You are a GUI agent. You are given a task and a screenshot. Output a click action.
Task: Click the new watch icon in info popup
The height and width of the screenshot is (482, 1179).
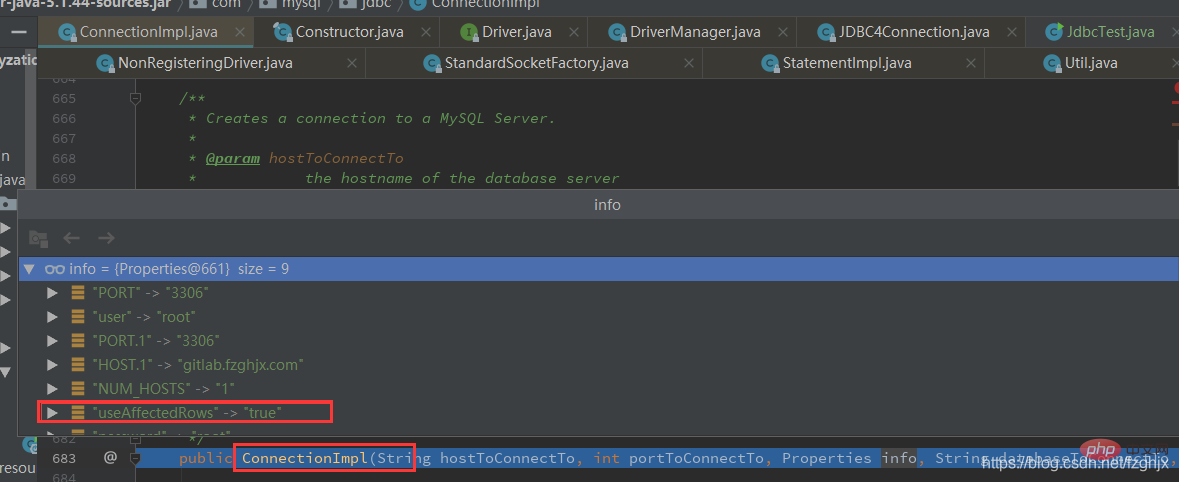[38, 238]
